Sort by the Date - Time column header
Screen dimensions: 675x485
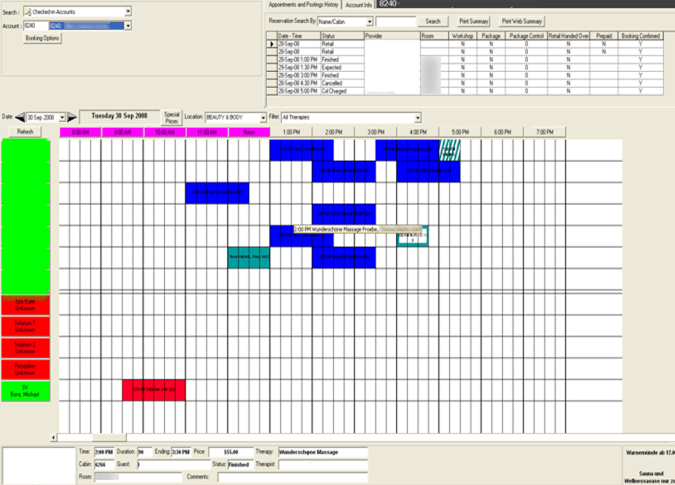[299, 36]
